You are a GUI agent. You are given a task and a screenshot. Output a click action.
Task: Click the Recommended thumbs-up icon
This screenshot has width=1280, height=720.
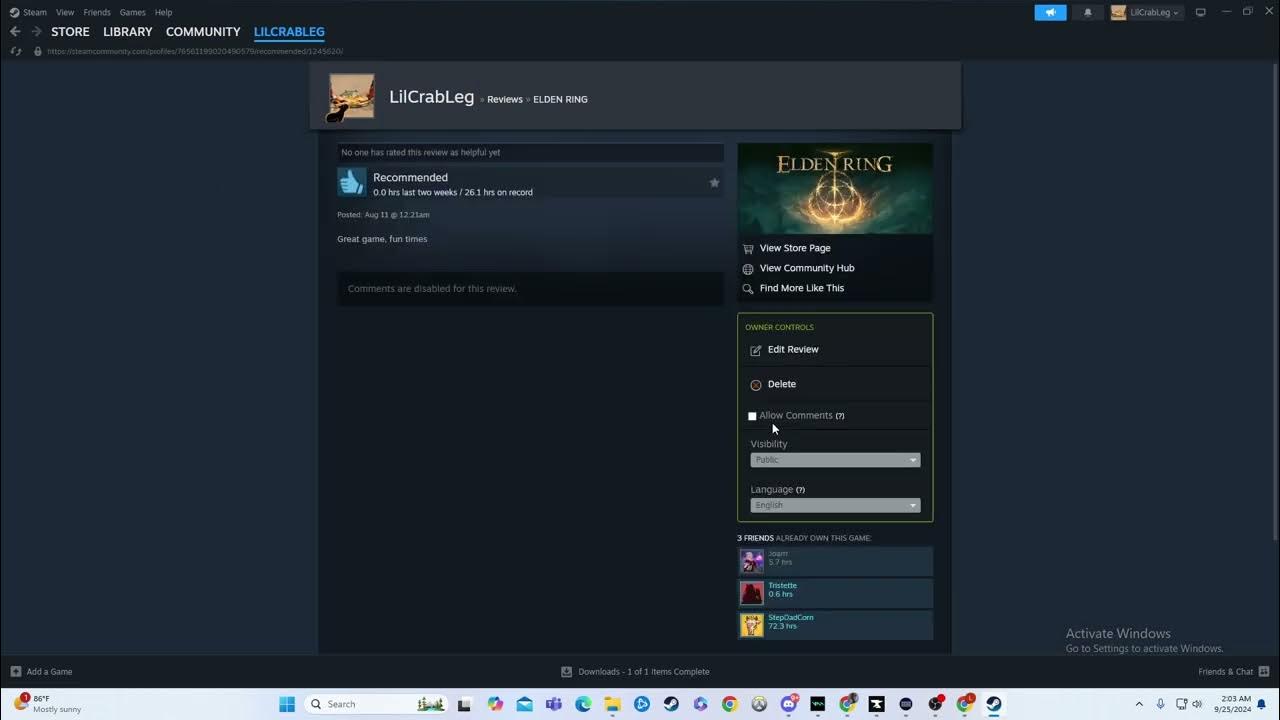(x=352, y=183)
